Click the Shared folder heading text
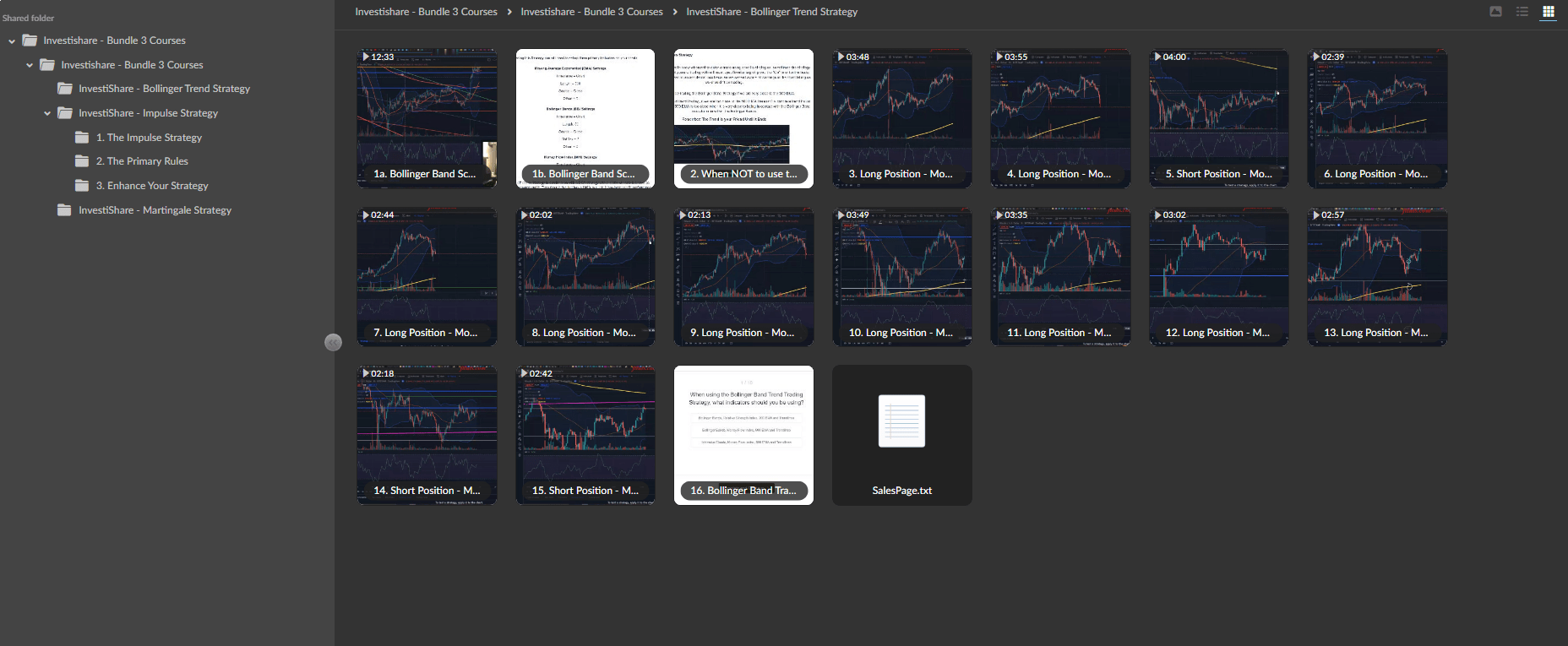 (x=28, y=18)
